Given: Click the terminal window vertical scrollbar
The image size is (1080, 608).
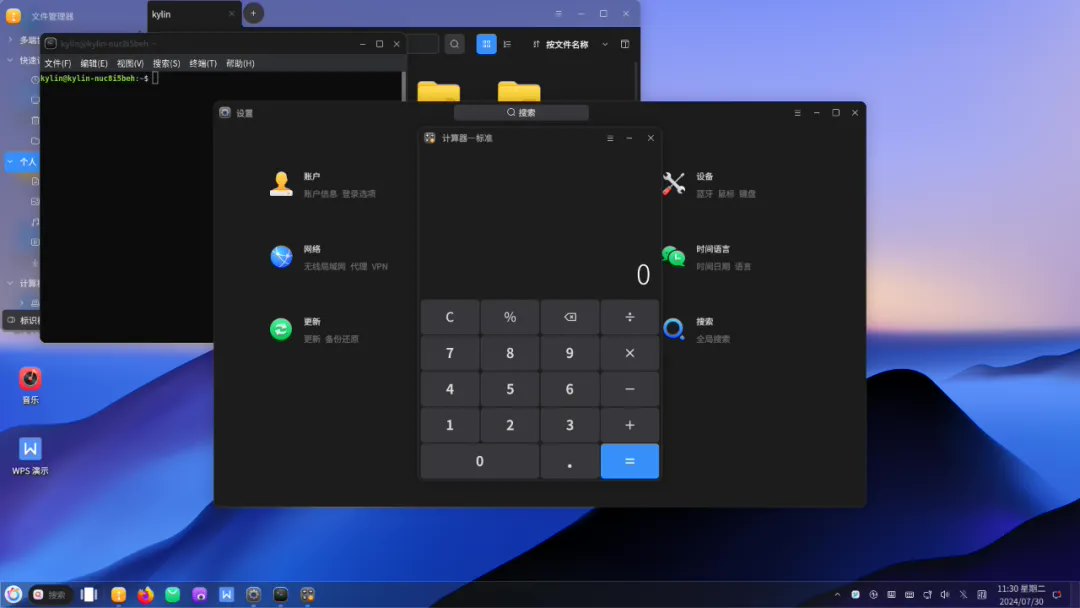Looking at the screenshot, I should pos(404,86).
